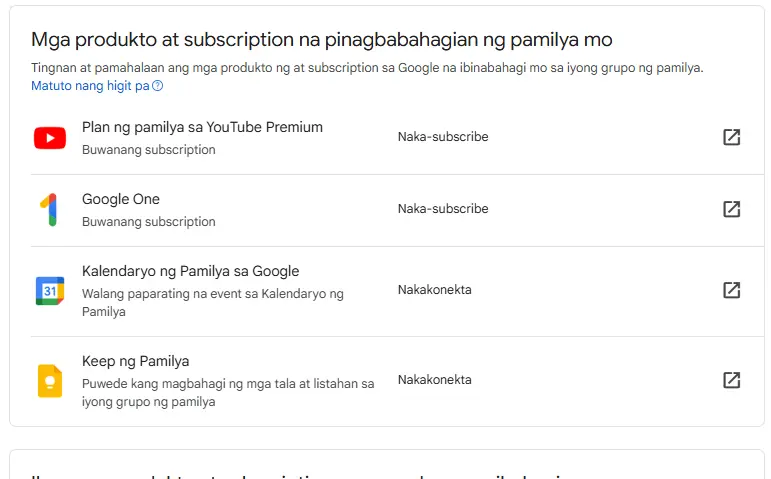Click the question mark help icon

157,86
